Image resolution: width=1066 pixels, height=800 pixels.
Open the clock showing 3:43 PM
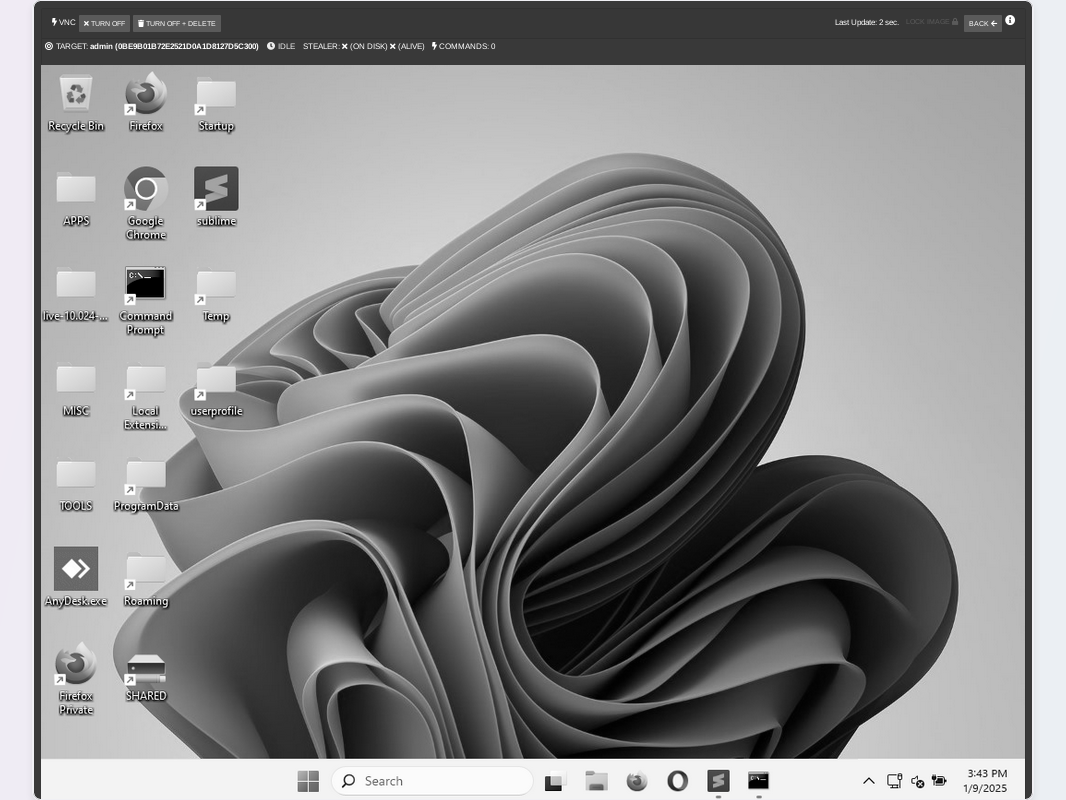click(986, 781)
